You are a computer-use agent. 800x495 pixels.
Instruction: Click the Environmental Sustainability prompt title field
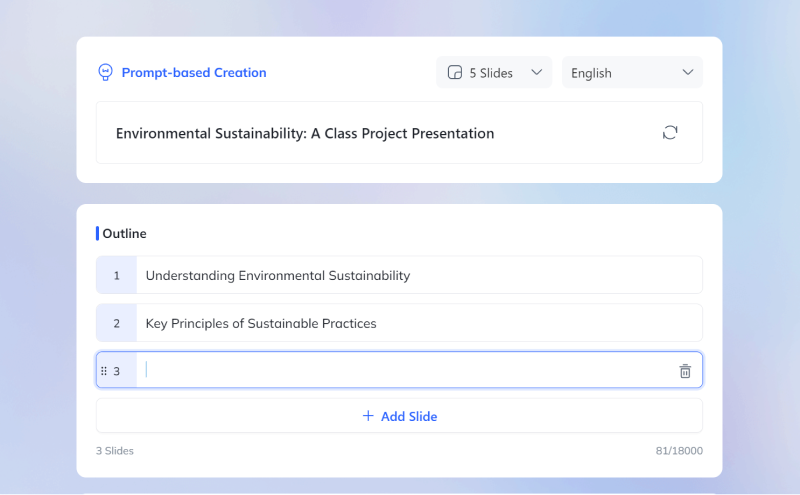click(x=305, y=133)
